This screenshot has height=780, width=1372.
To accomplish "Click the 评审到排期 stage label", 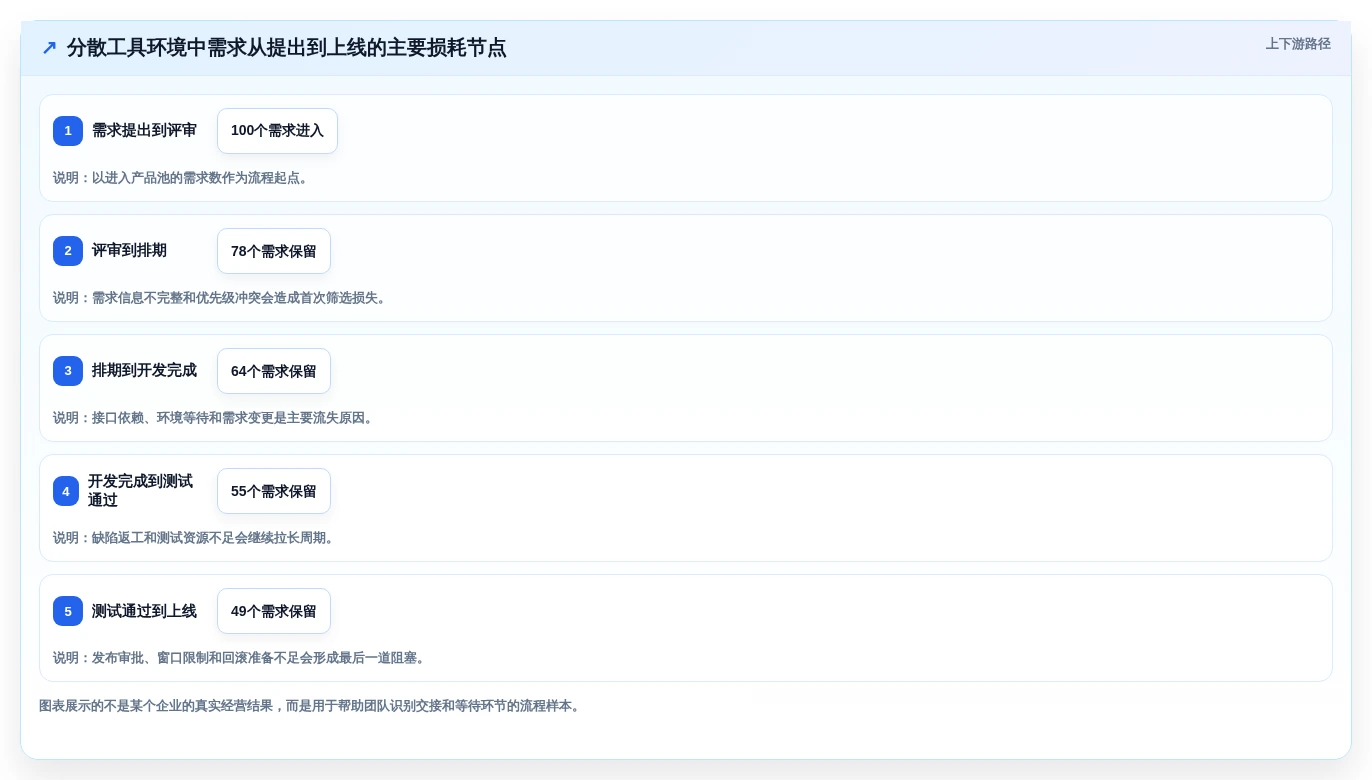I will click(129, 251).
